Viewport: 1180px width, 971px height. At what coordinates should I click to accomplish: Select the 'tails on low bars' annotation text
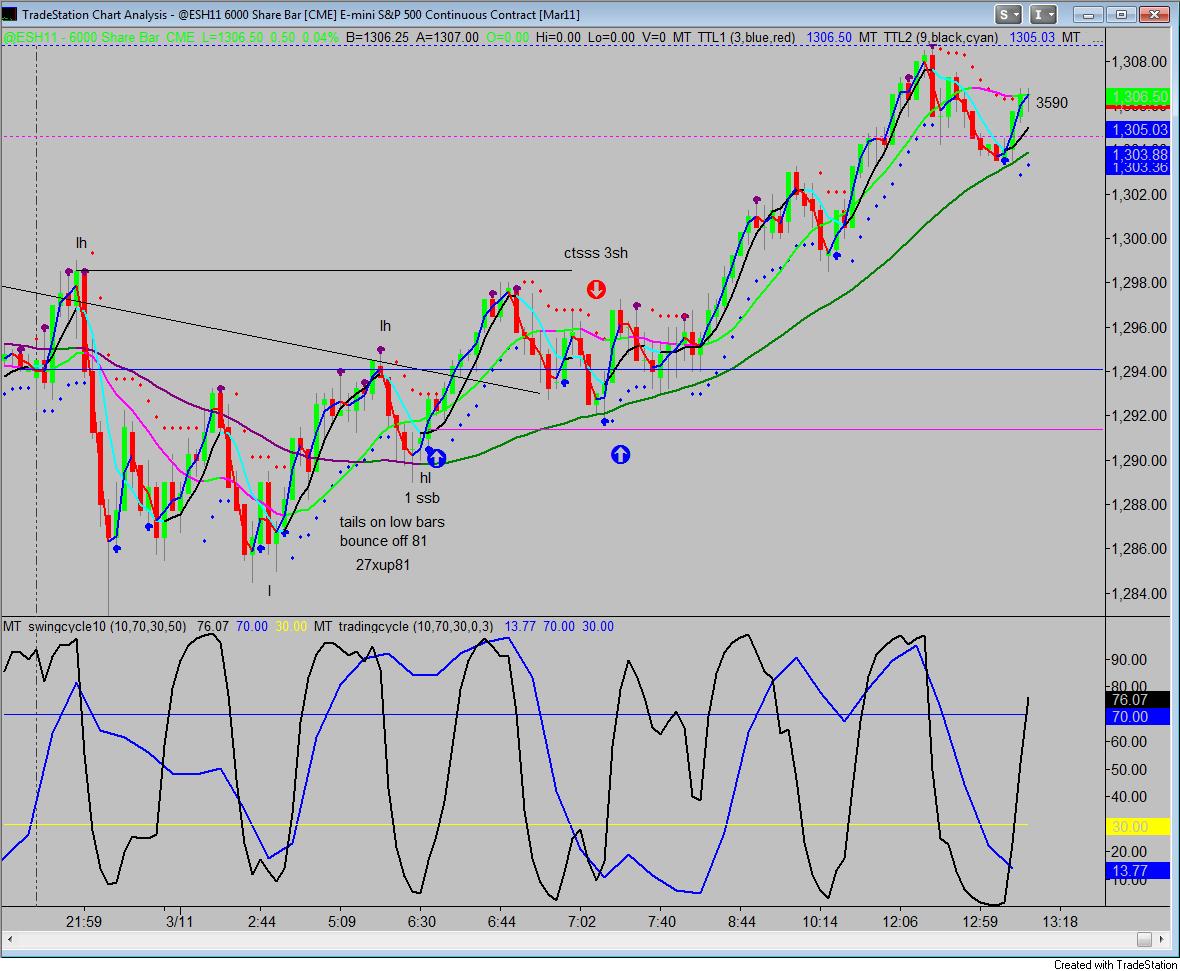(x=391, y=522)
